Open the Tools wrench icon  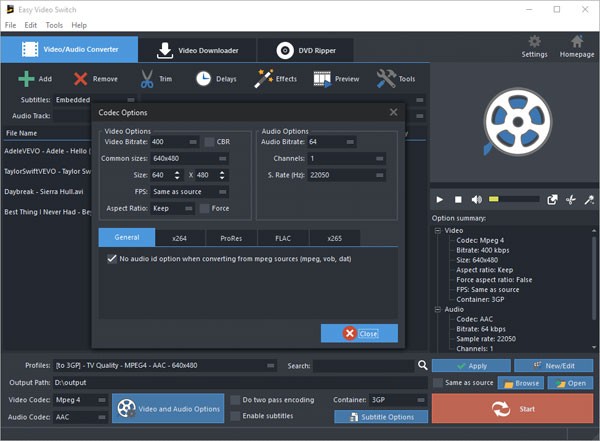pos(385,78)
